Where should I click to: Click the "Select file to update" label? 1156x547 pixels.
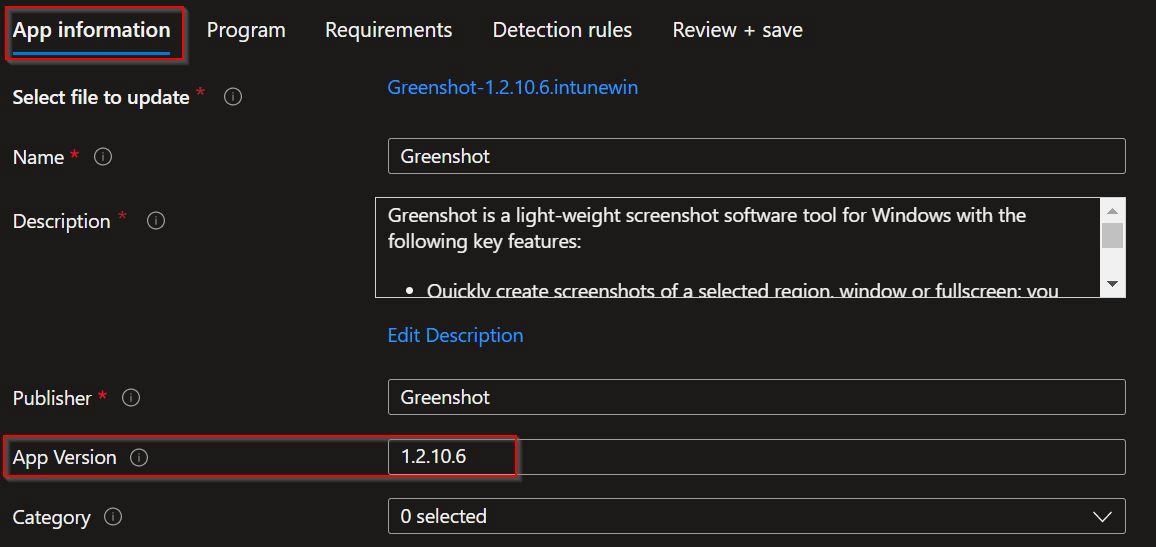[101, 97]
